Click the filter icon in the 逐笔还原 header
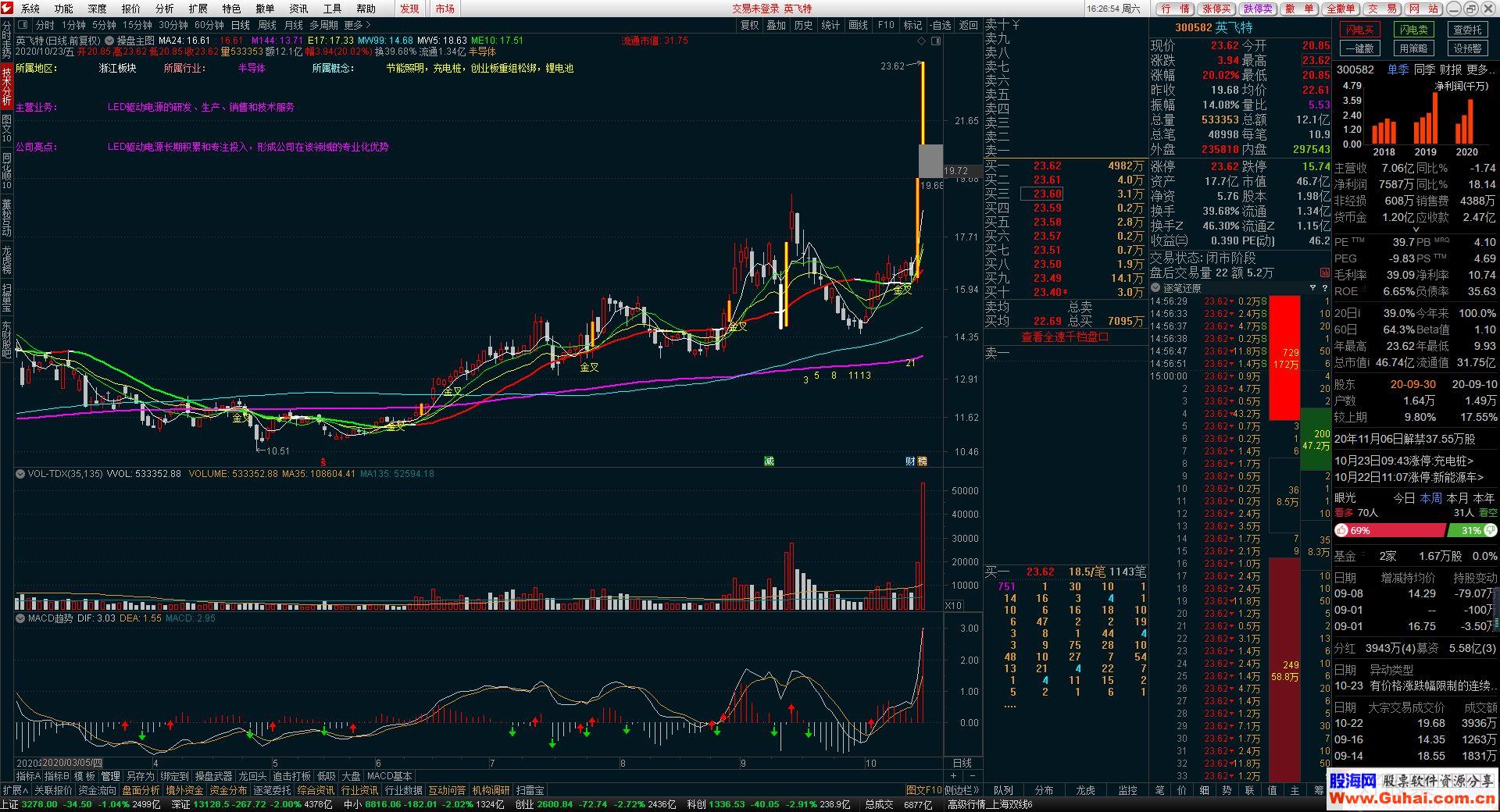This screenshot has width=1500, height=812. [1312, 288]
